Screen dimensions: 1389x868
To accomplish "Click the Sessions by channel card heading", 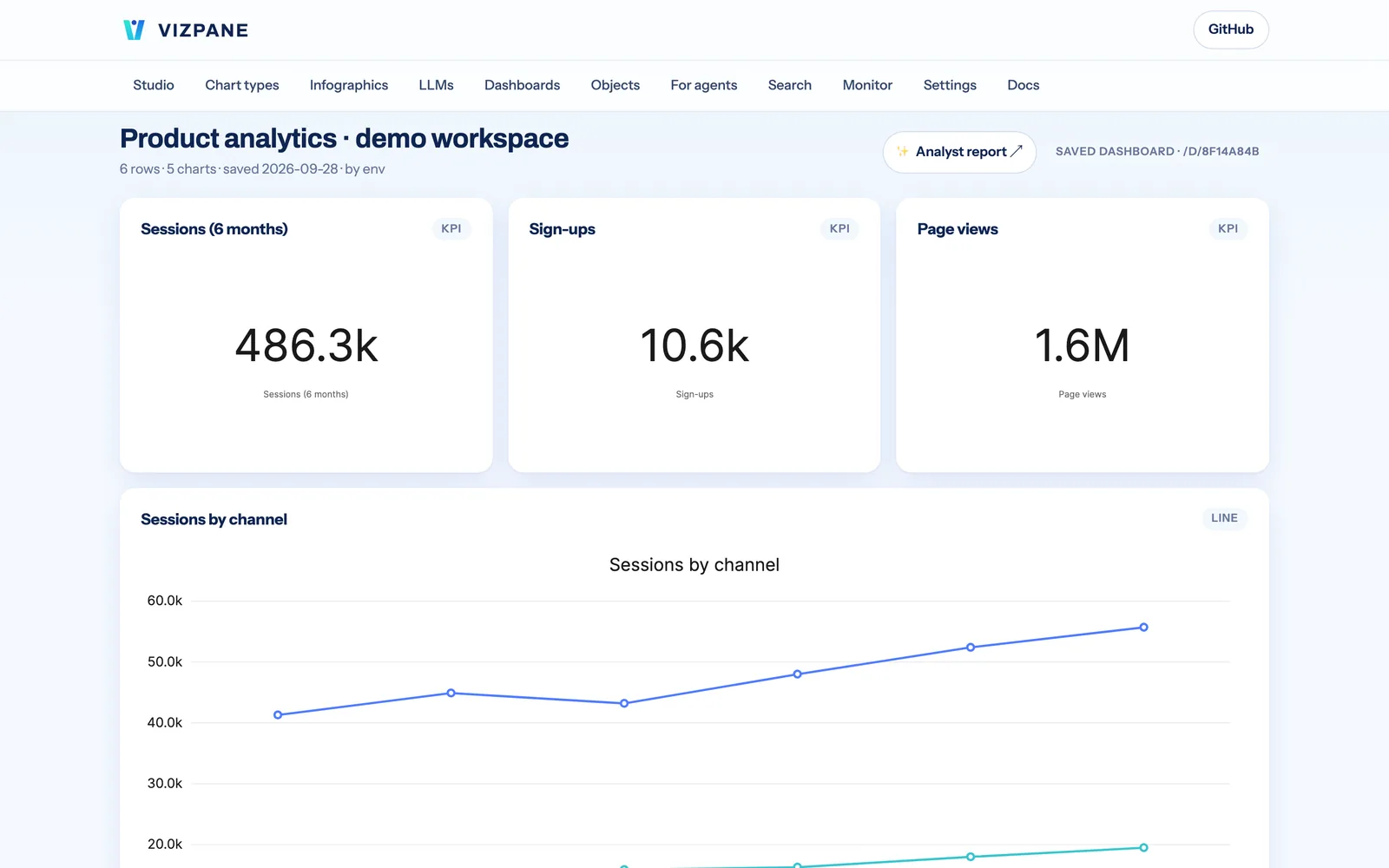I will pos(214,520).
